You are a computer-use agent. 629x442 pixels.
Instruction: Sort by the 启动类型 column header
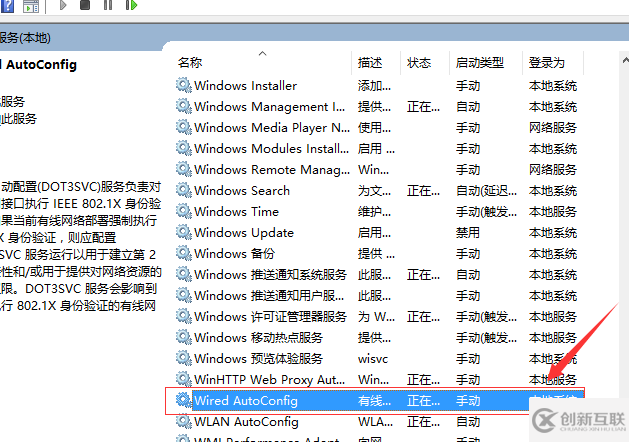[x=480, y=63]
